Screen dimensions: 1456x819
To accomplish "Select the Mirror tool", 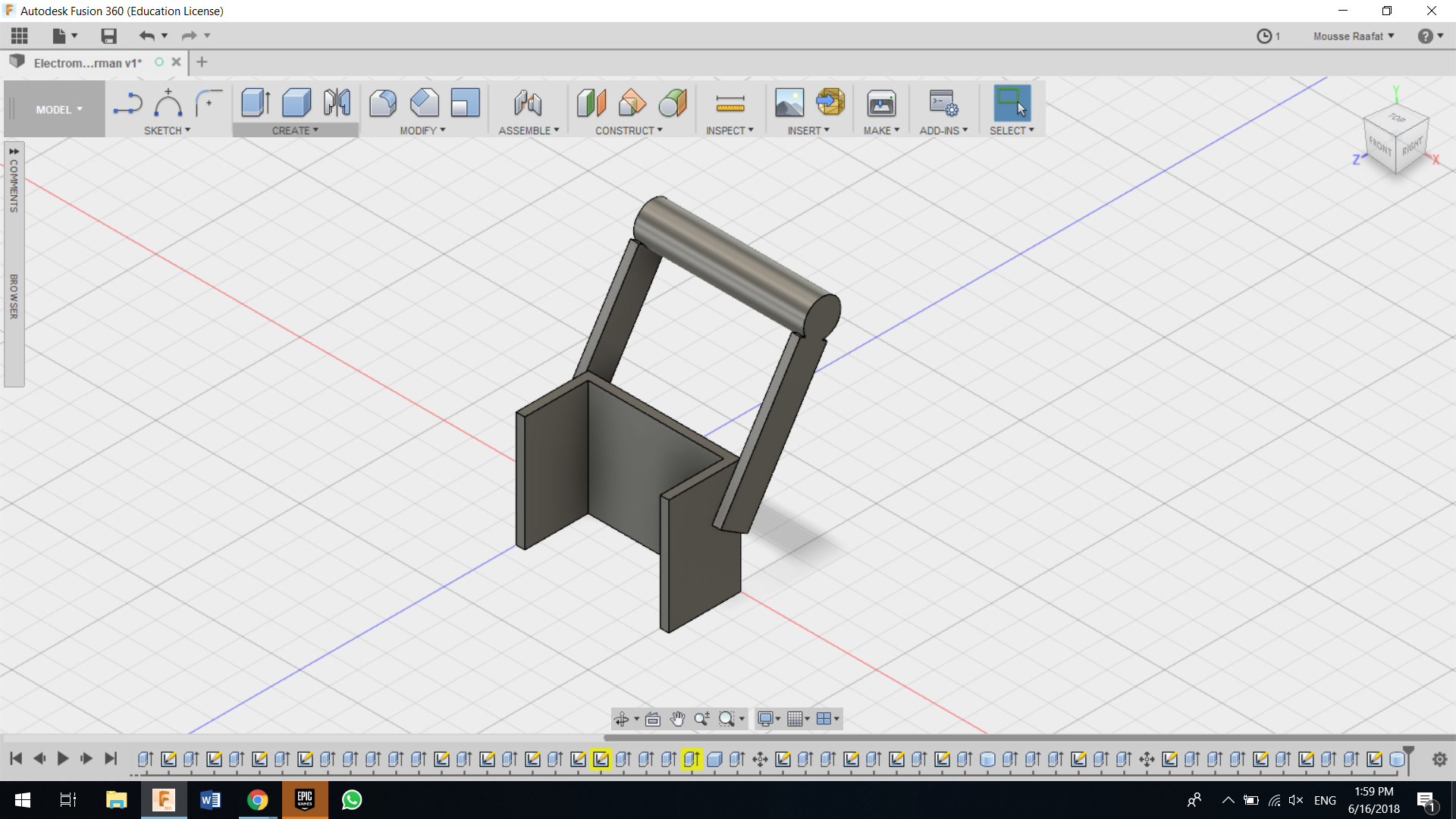I will 337,103.
